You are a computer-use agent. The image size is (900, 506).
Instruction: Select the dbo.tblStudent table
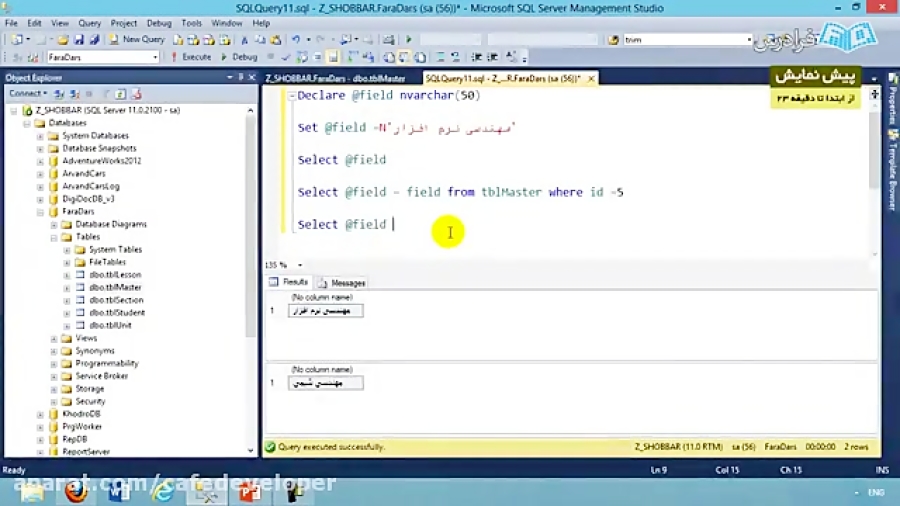(x=117, y=313)
